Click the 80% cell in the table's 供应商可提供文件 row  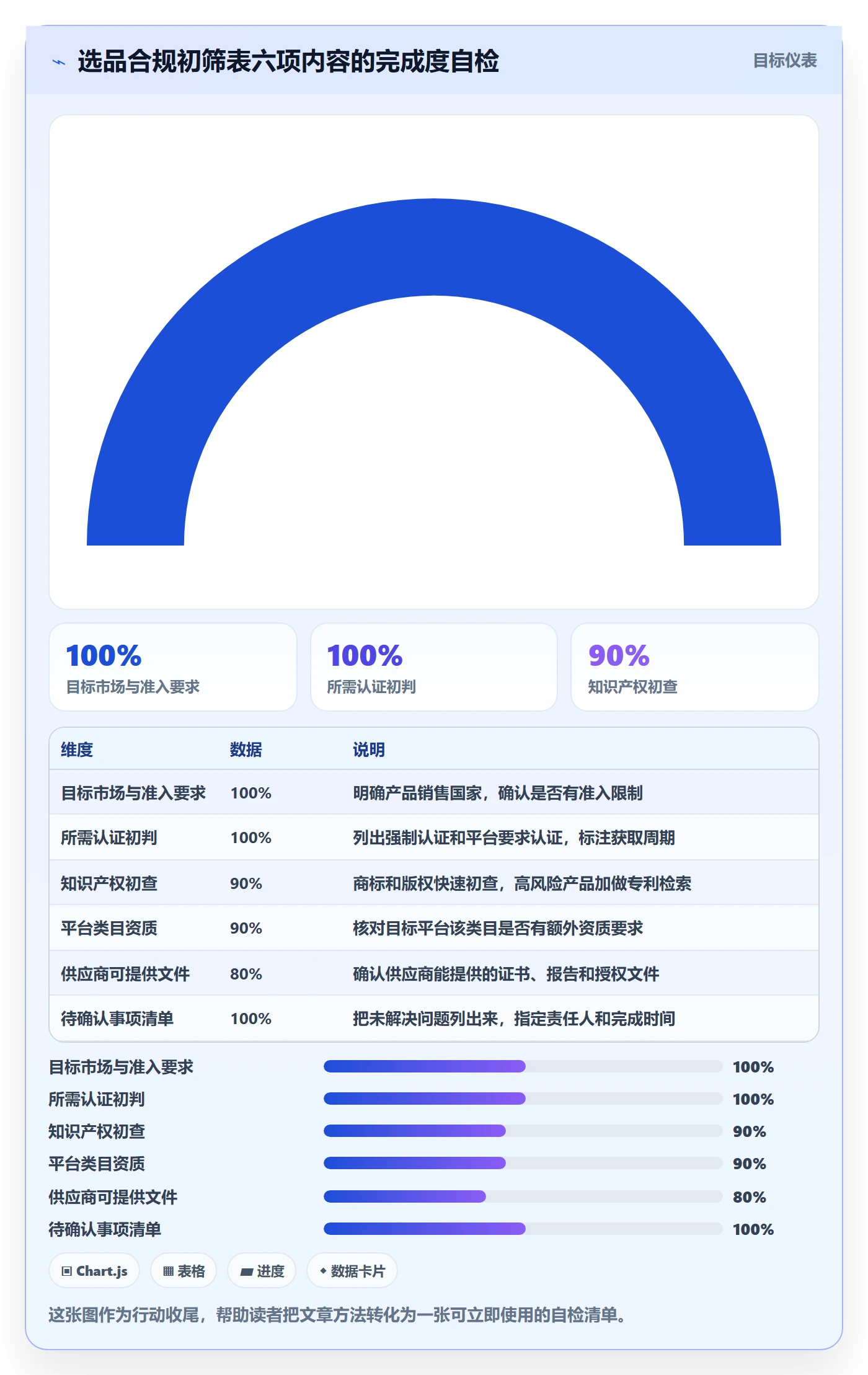point(246,974)
